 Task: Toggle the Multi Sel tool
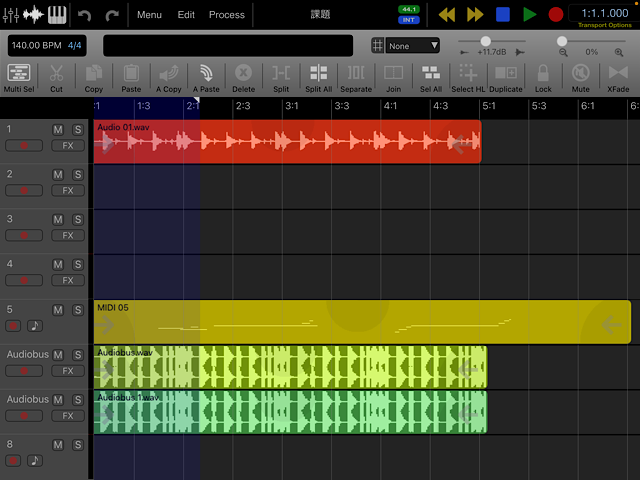[19, 78]
